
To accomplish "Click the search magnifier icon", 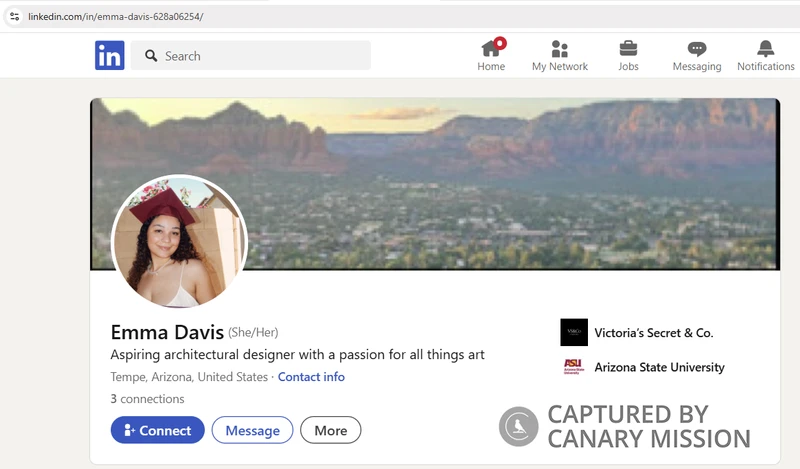I will [x=151, y=56].
